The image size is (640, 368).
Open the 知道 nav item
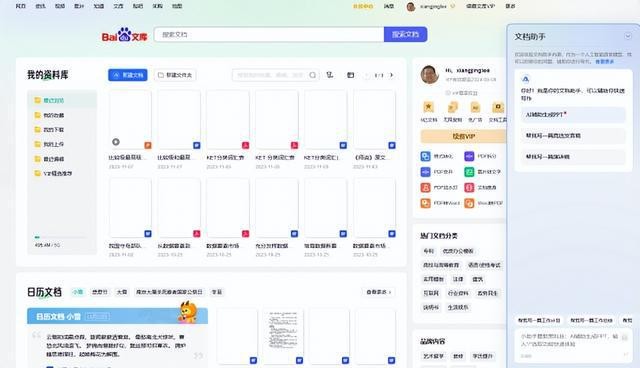click(x=99, y=6)
